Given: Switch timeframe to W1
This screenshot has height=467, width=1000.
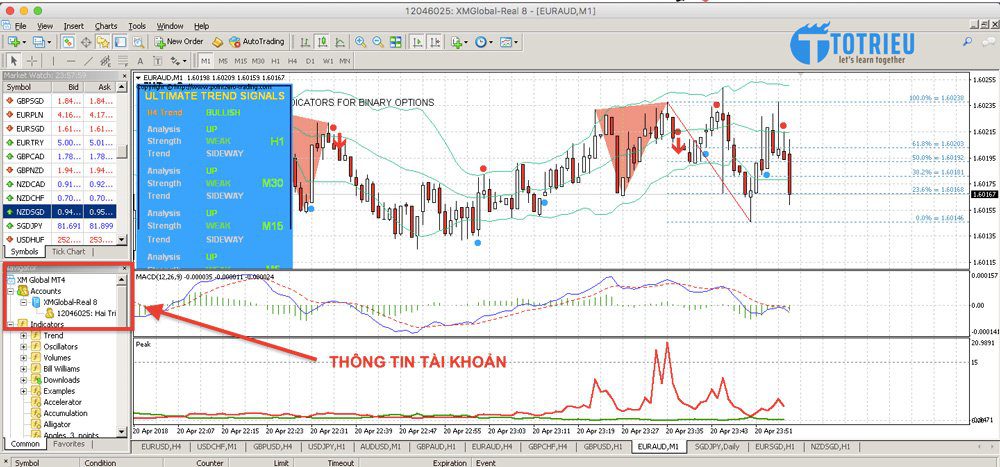Looking at the screenshot, I should (327, 61).
